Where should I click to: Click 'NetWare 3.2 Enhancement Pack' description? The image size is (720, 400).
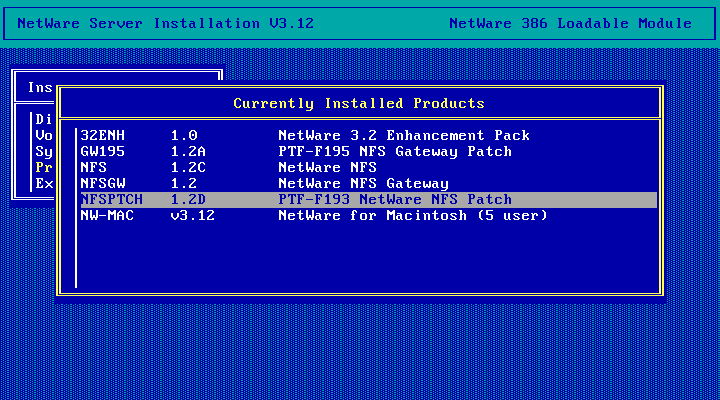coord(404,135)
